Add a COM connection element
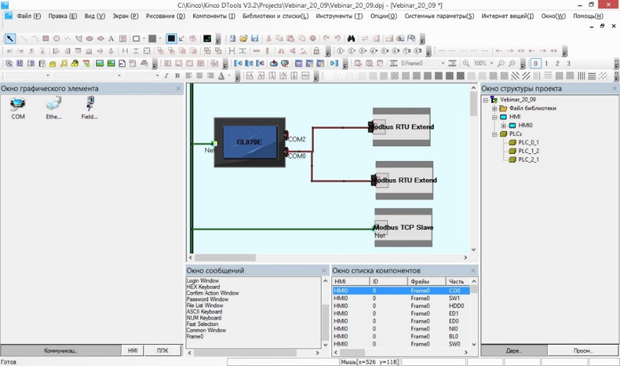The width and height of the screenshot is (620, 366). coord(18,108)
